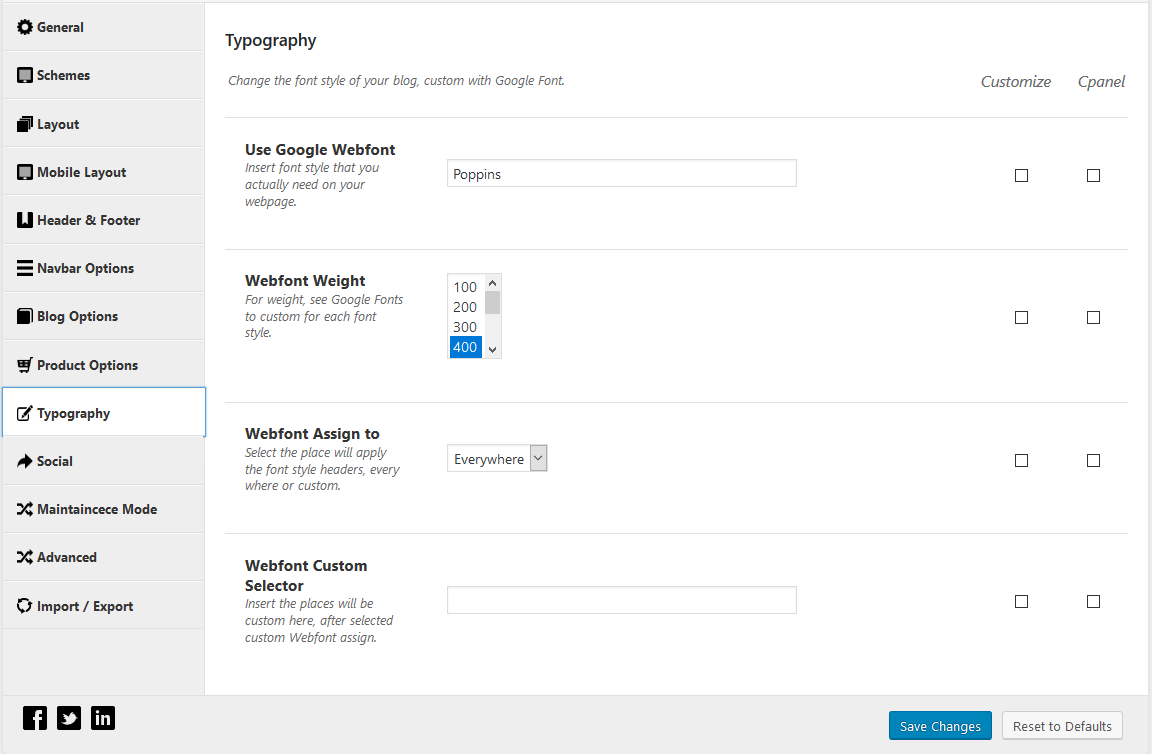The height and width of the screenshot is (754, 1152).
Task: Click the Webfont Custom Selector input field
Action: tap(622, 600)
